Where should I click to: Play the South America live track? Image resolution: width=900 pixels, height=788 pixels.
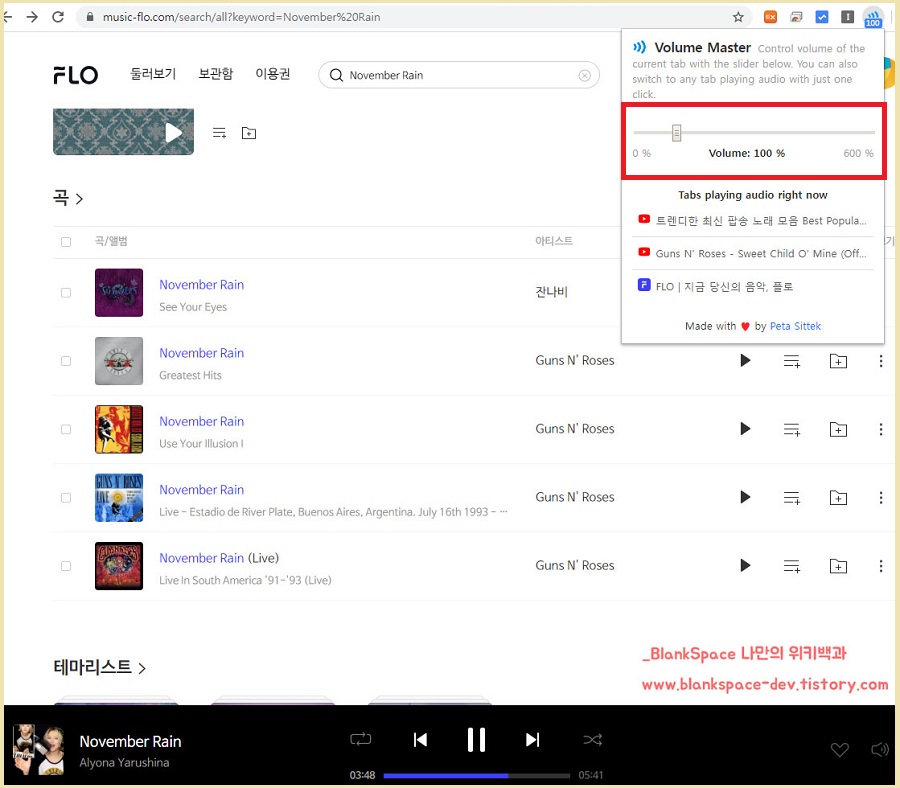point(745,565)
